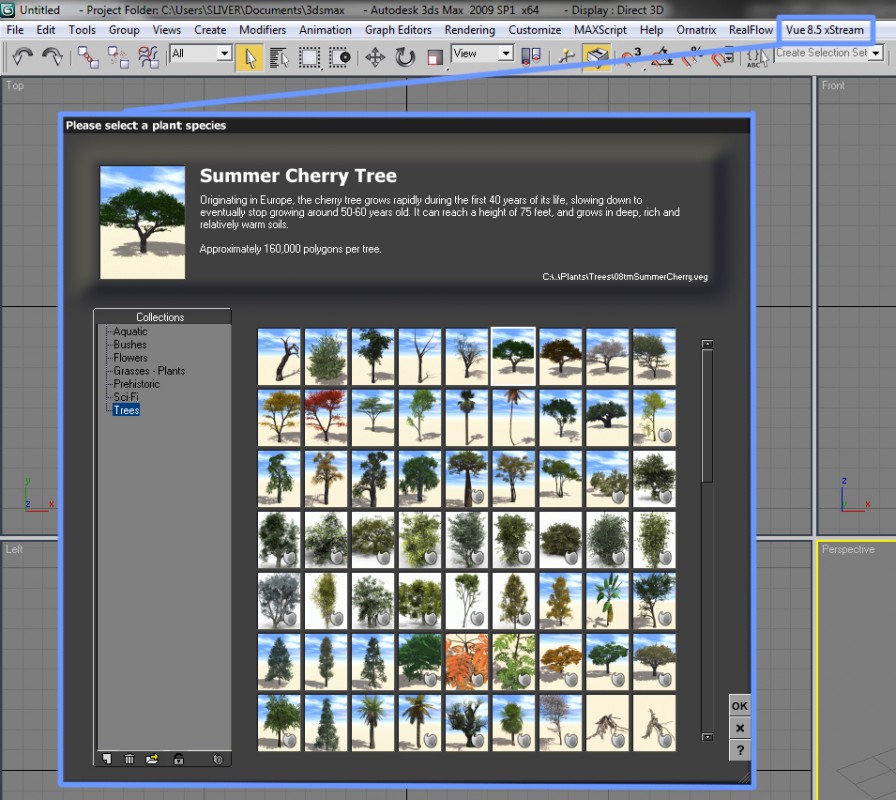
Task: Click the plant browser scrollbar thumb
Action: point(707,415)
